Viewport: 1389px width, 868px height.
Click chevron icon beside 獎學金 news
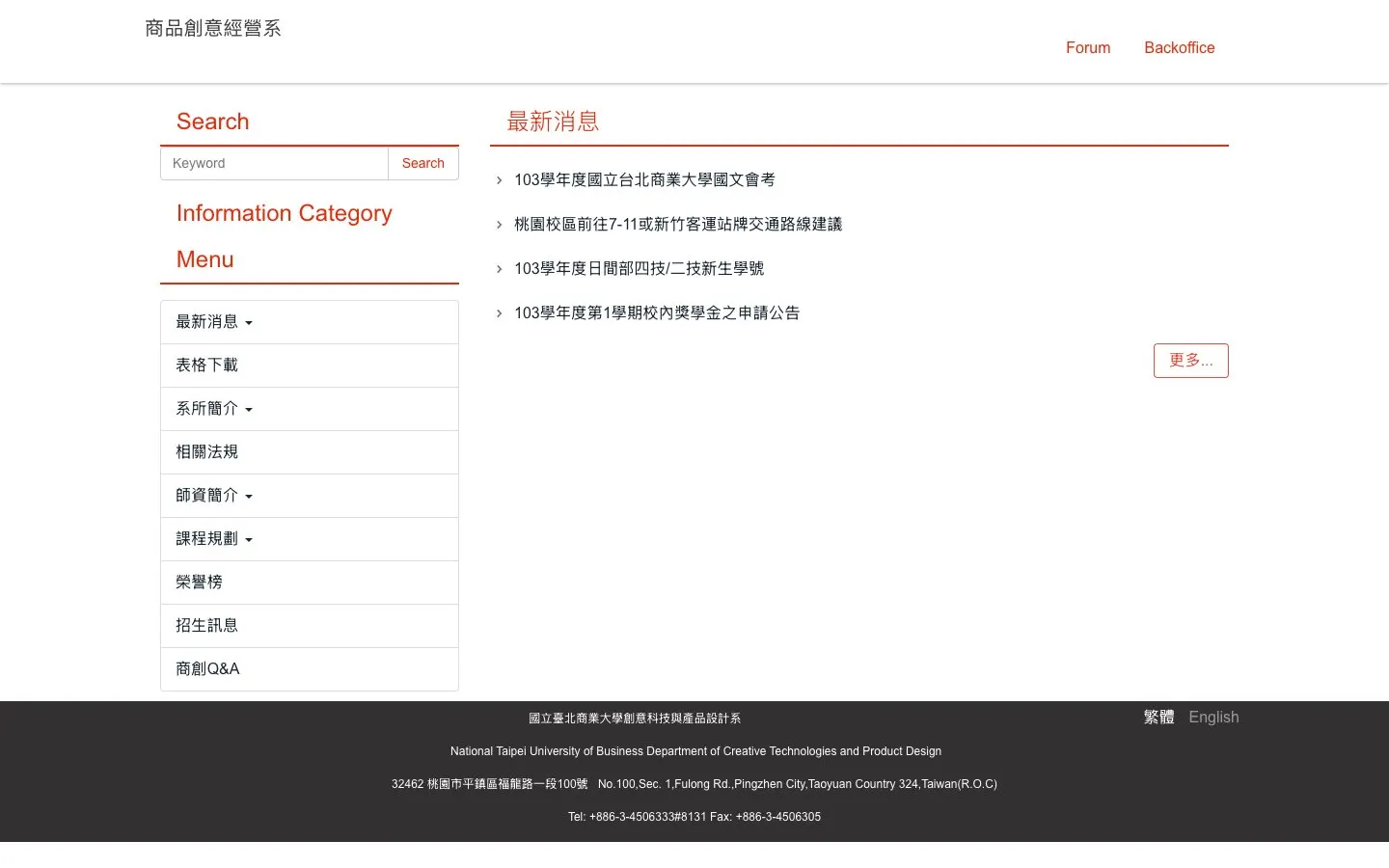coord(499,313)
